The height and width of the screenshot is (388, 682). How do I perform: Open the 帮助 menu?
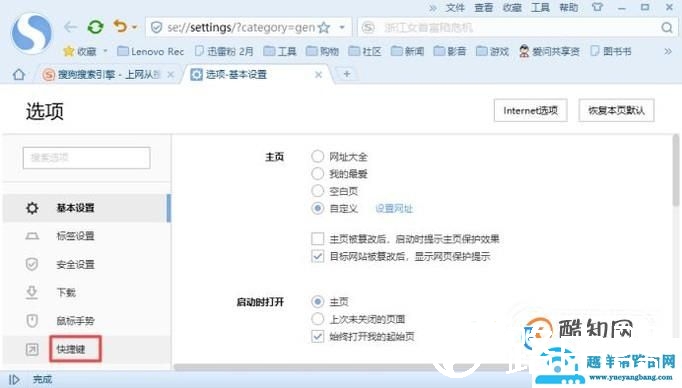(568, 7)
